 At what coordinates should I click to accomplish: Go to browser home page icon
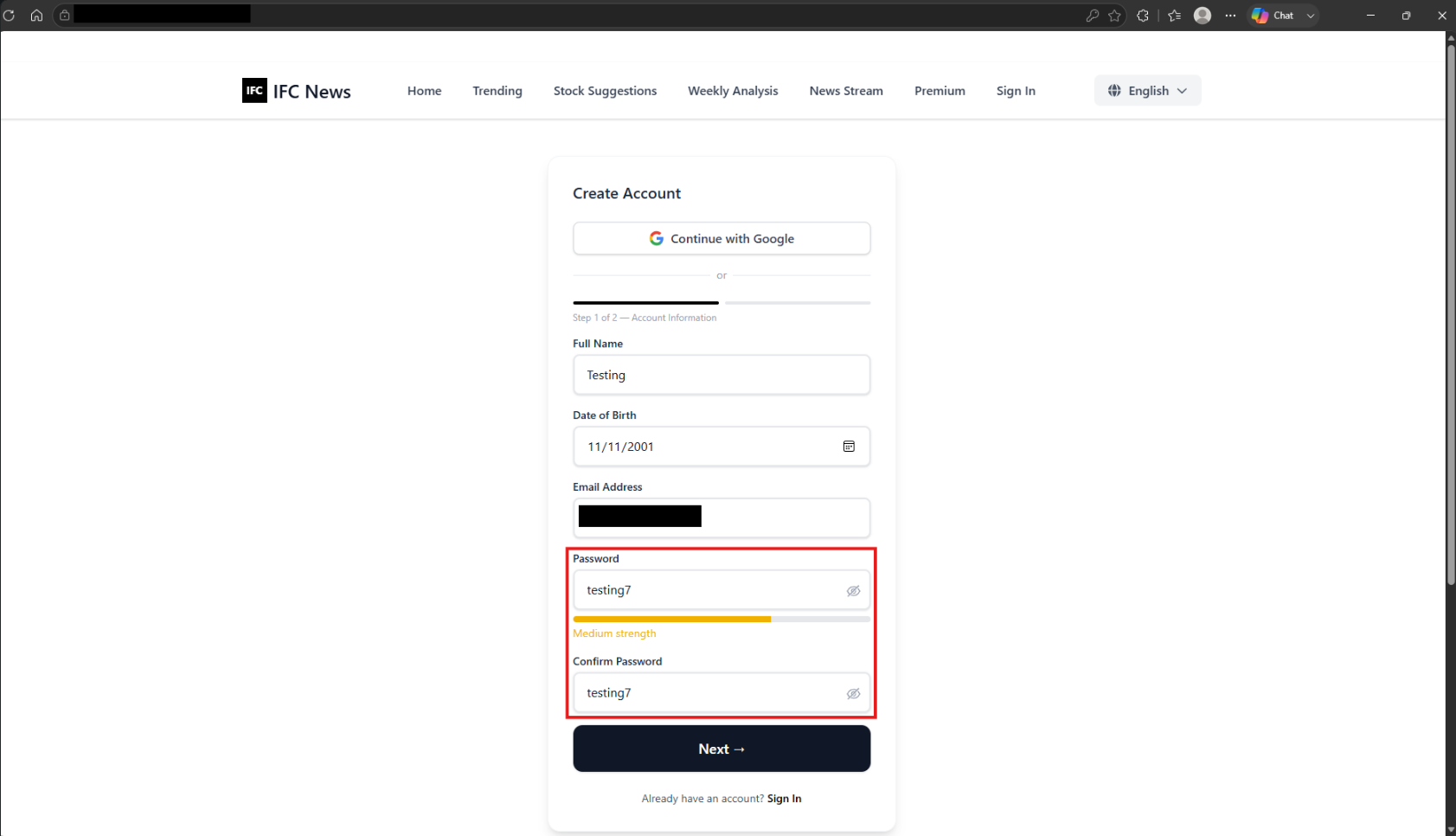[36, 16]
